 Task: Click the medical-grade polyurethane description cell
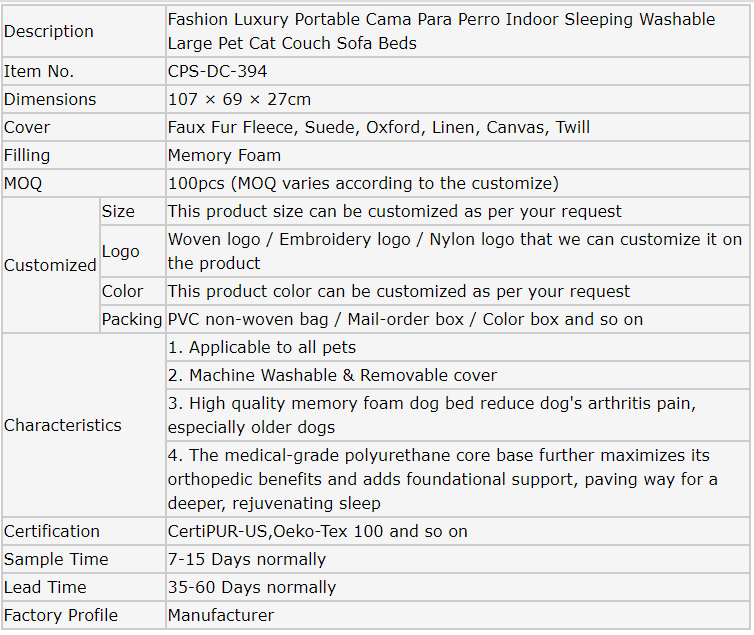pos(443,479)
